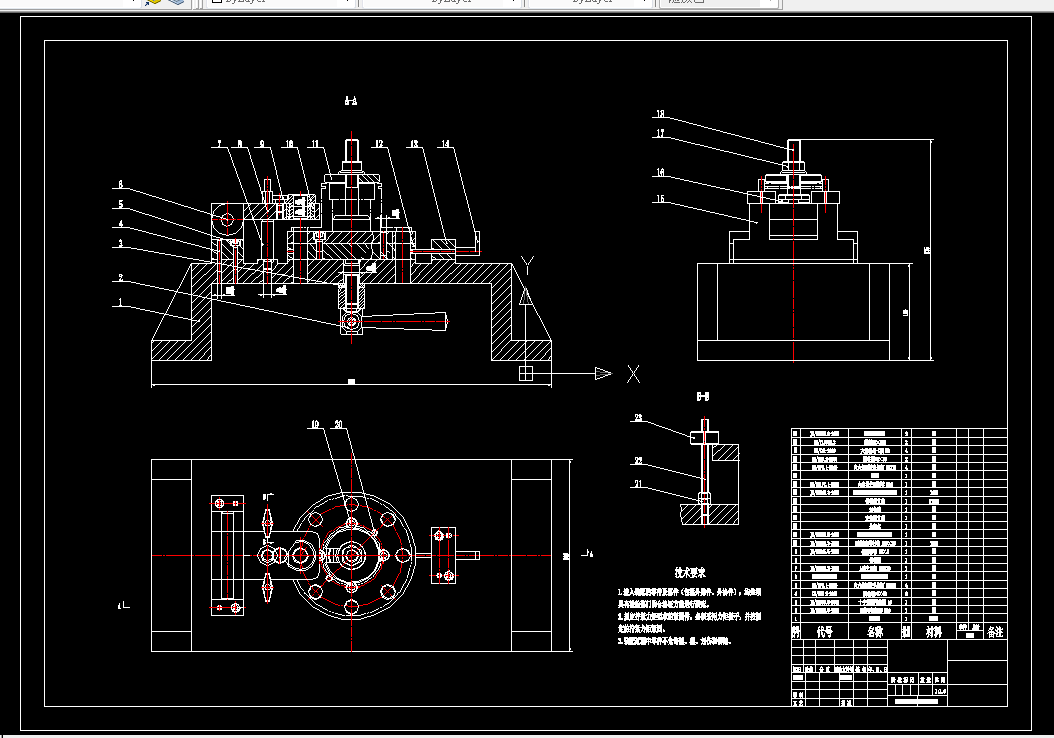Select part balloon number 2
Screen dimensions: 1054x738
(x=120, y=278)
